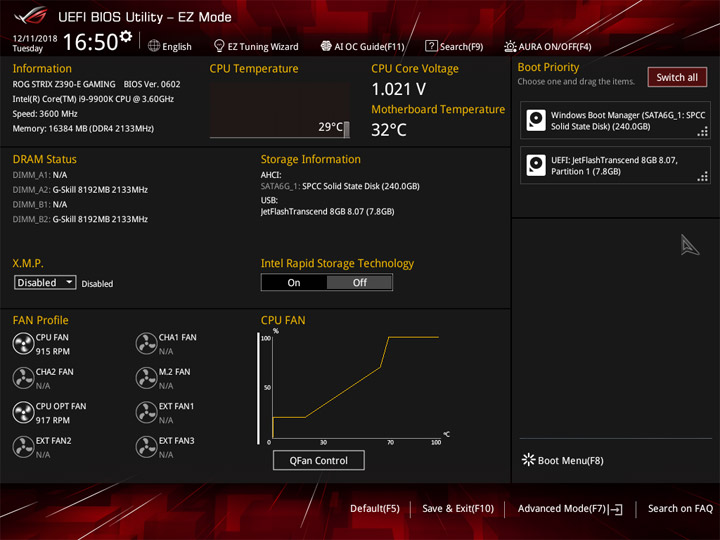
Task: Click the time settings gear icon
Action: (125, 36)
